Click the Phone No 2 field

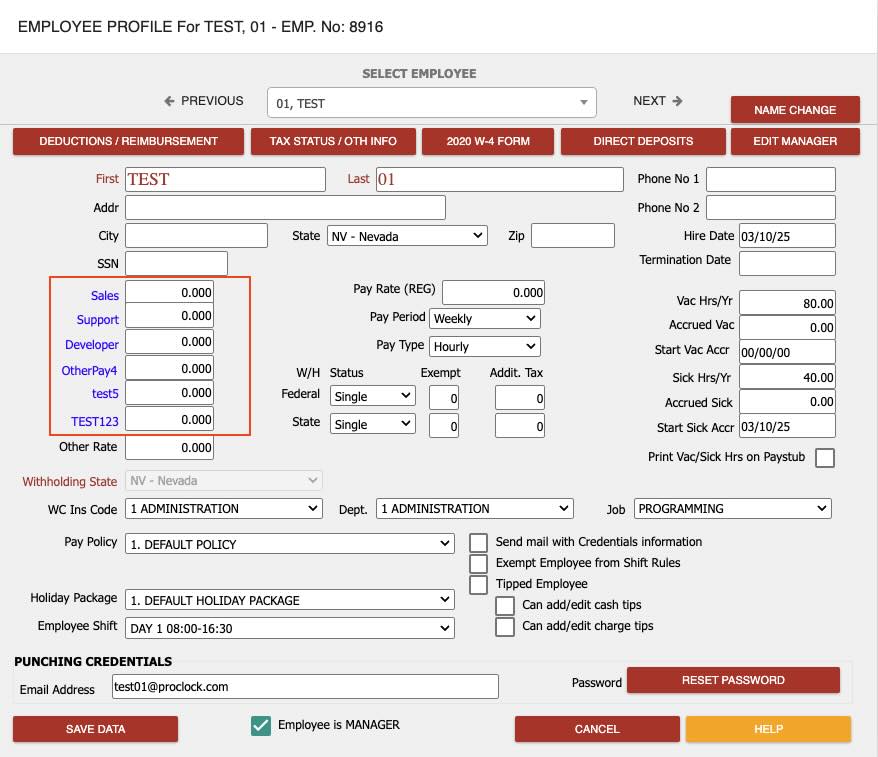pos(770,207)
